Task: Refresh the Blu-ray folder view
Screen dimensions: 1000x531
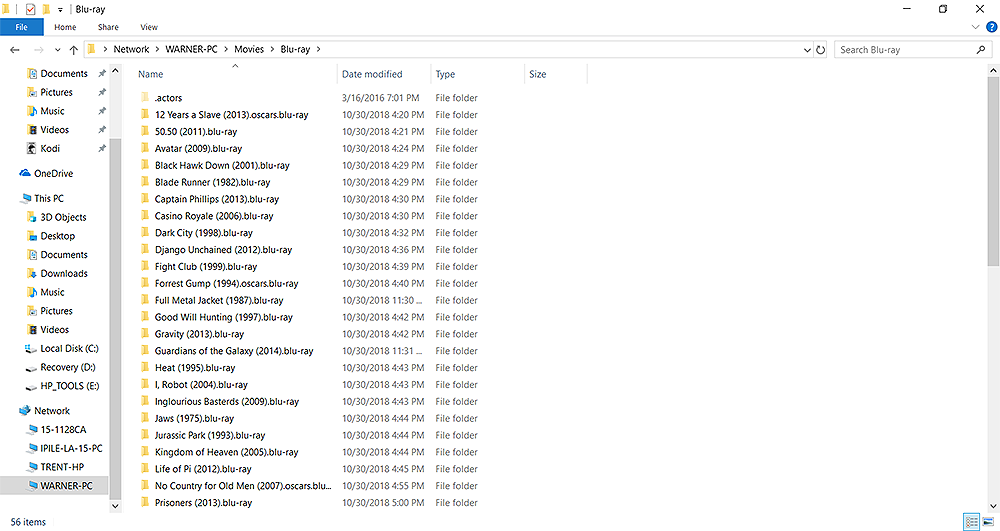Action: point(821,50)
